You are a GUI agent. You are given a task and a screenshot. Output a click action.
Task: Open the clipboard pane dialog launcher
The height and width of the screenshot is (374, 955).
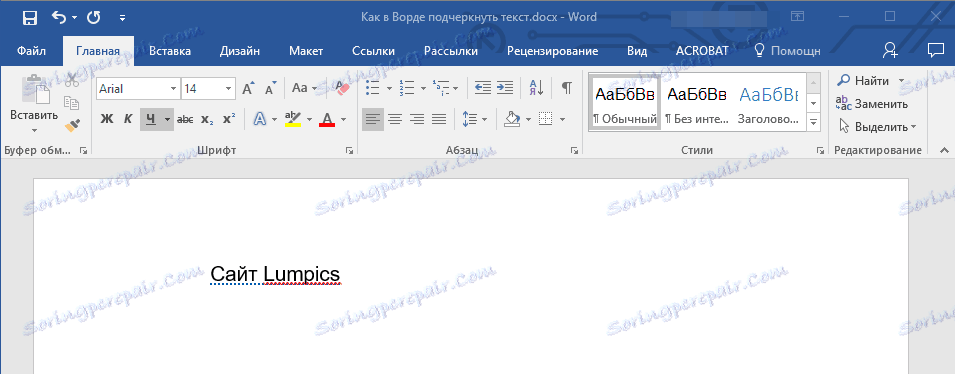pos(83,150)
